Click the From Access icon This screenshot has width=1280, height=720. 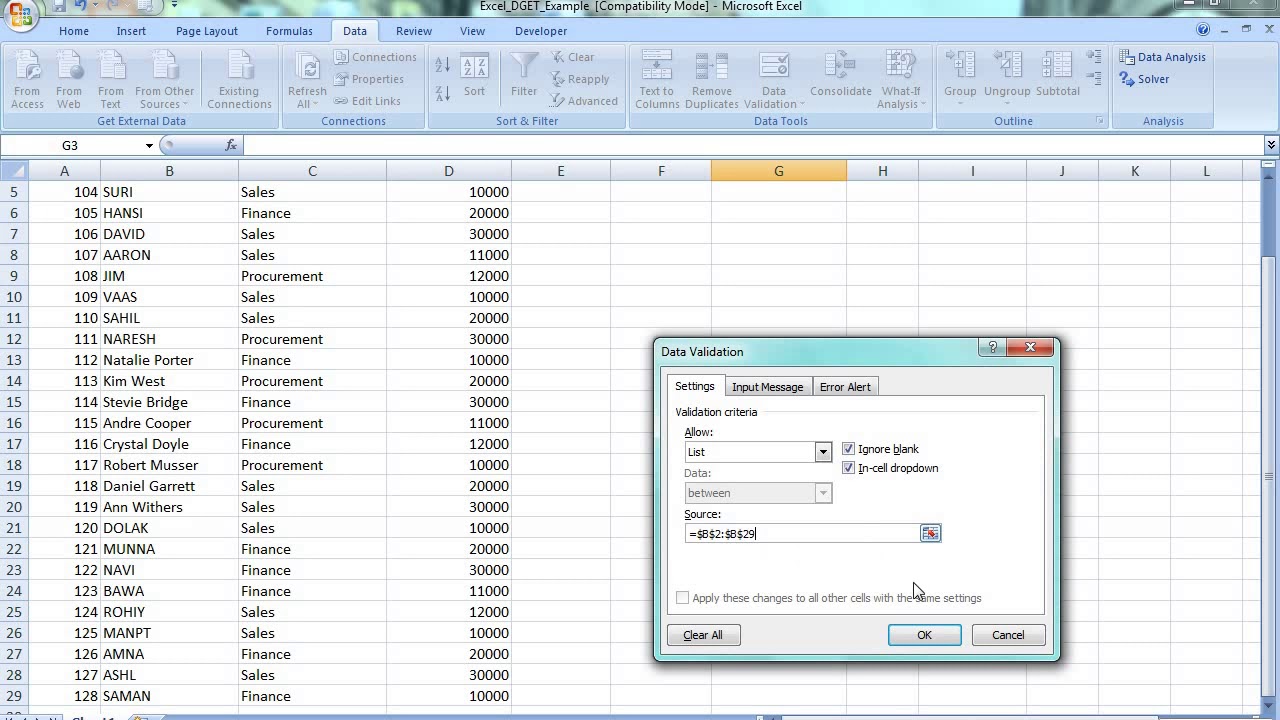point(27,80)
